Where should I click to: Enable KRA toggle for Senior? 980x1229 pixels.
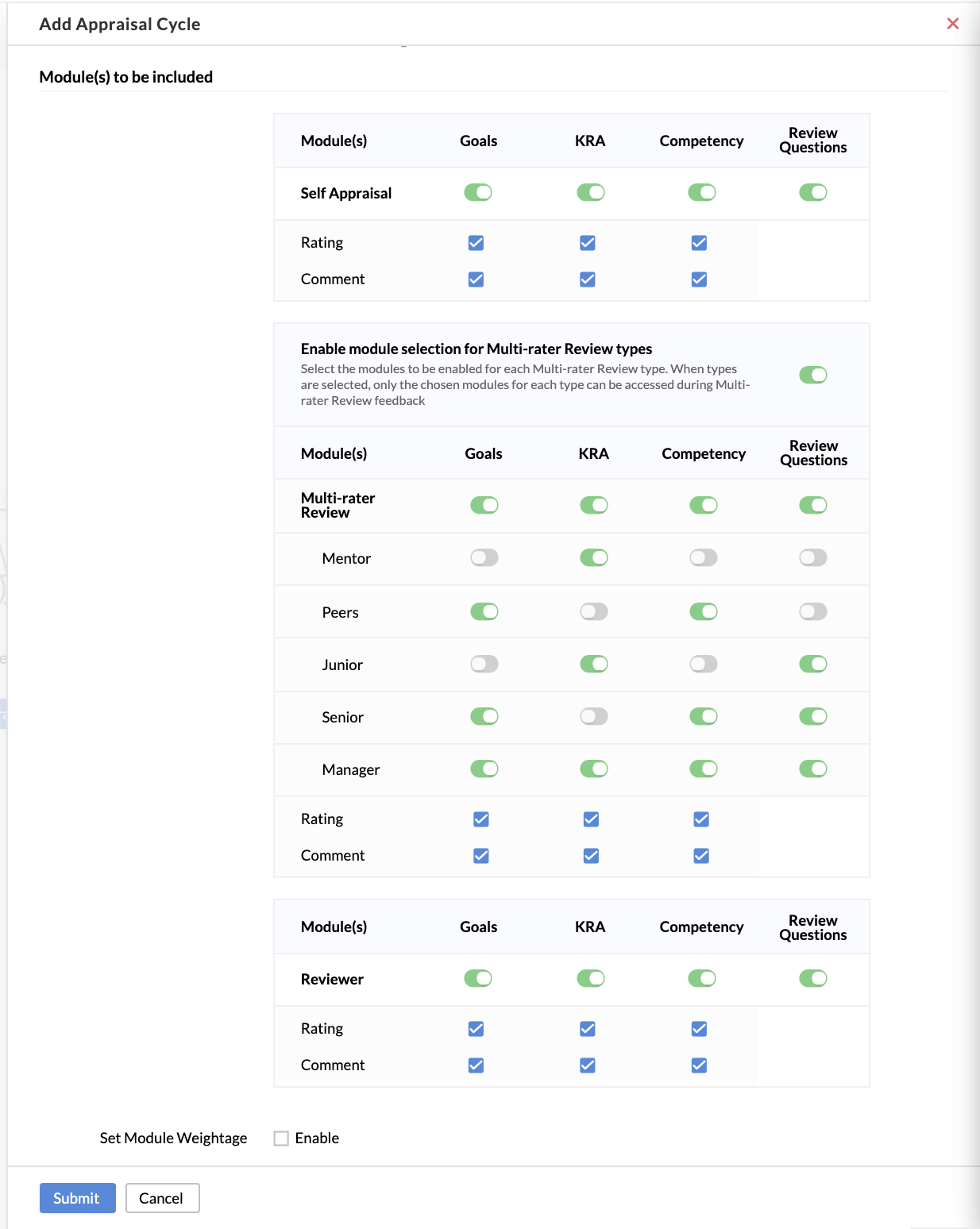coord(593,716)
